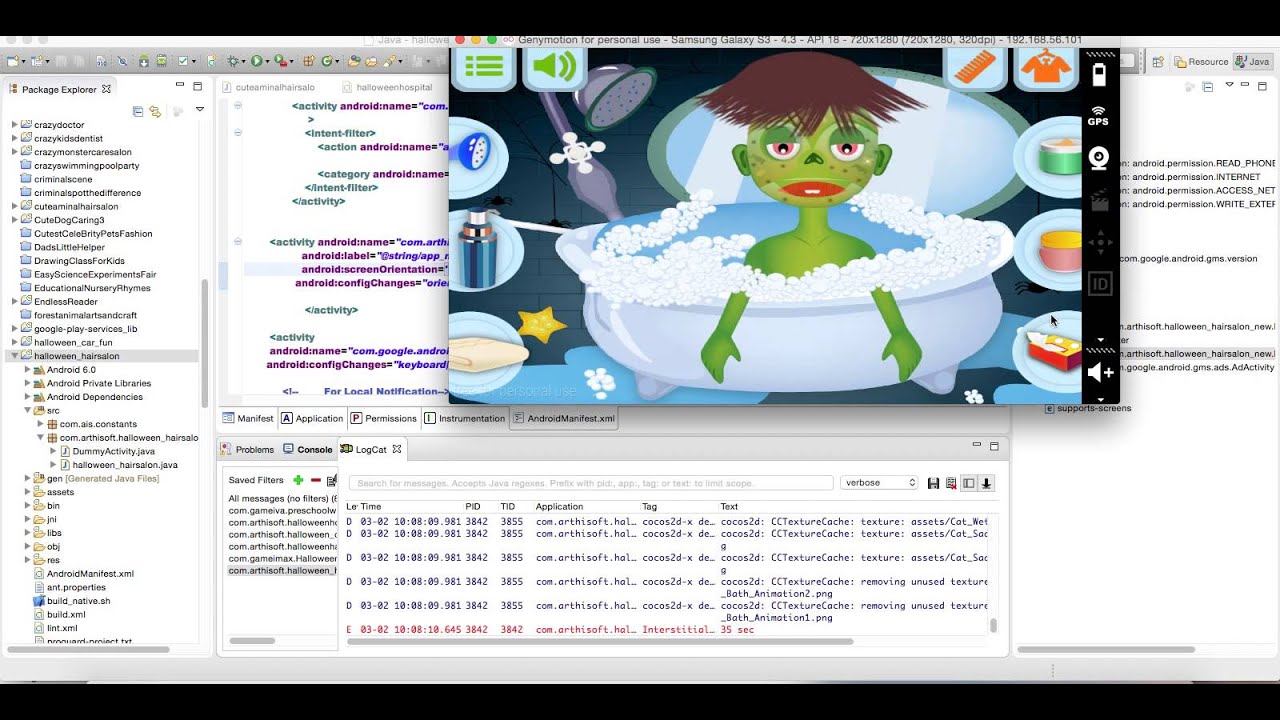
Task: Open Package Explorer view menu triangle
Action: pos(200,109)
